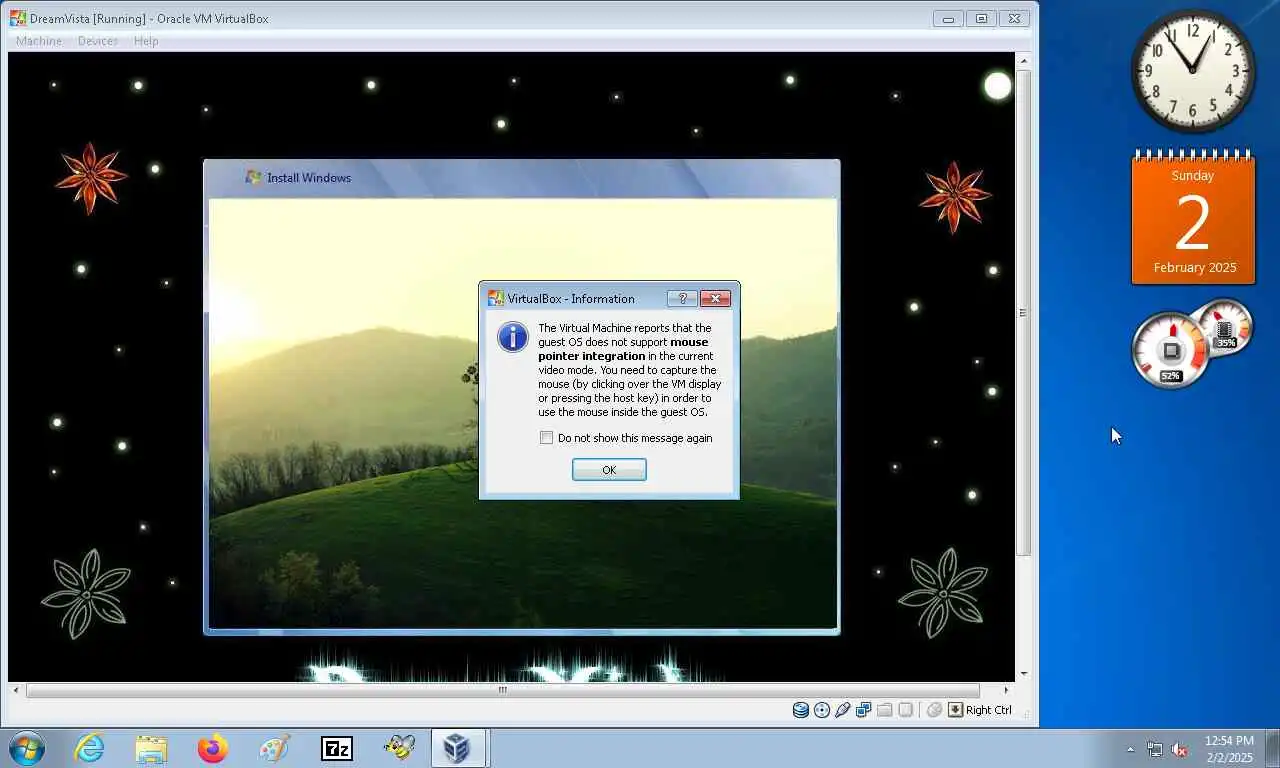
Task: Click the network adapter status icon
Action: pyautogui.click(x=864, y=710)
